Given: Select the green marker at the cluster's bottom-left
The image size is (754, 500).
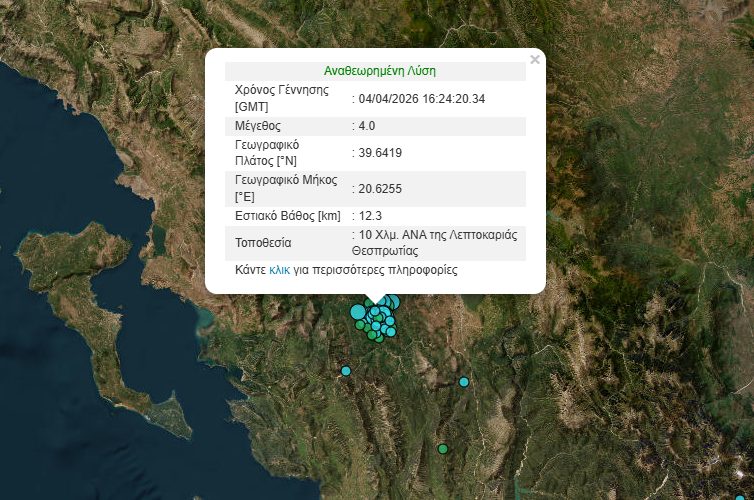Looking at the screenshot, I should [x=360, y=324].
